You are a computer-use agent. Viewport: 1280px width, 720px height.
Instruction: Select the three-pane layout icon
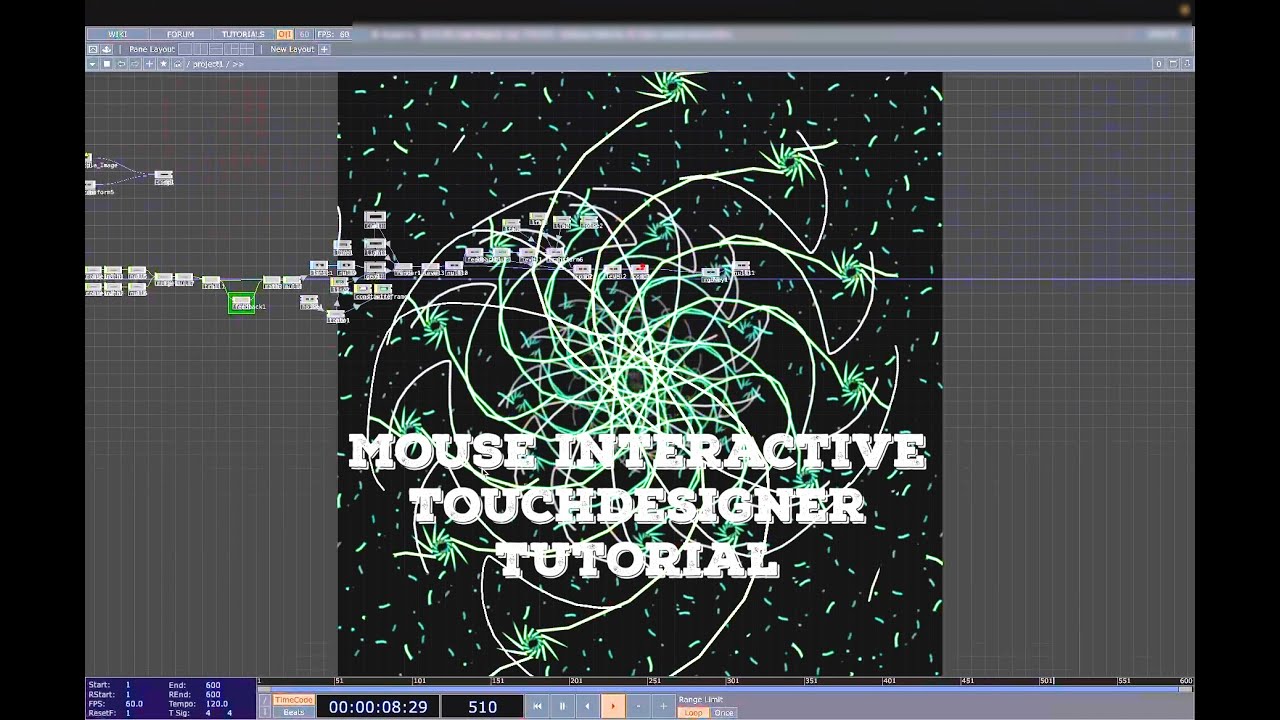click(x=231, y=49)
